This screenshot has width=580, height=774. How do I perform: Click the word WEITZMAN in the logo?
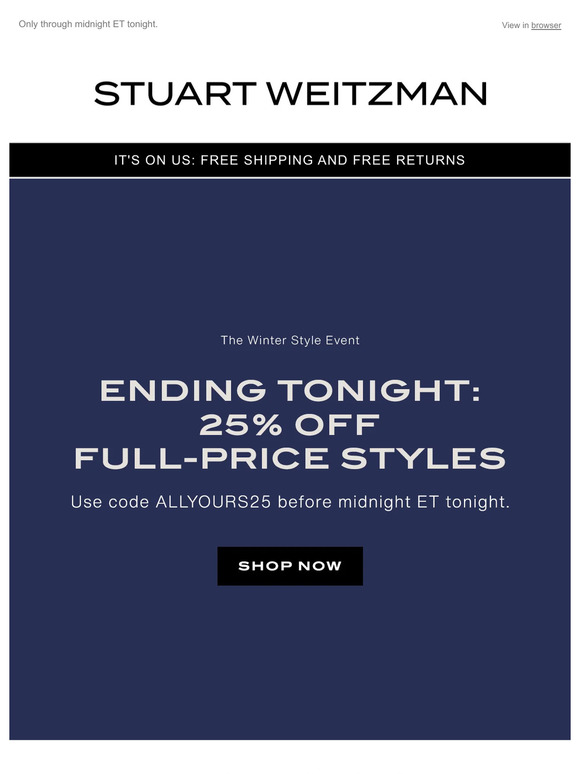tap(377, 94)
